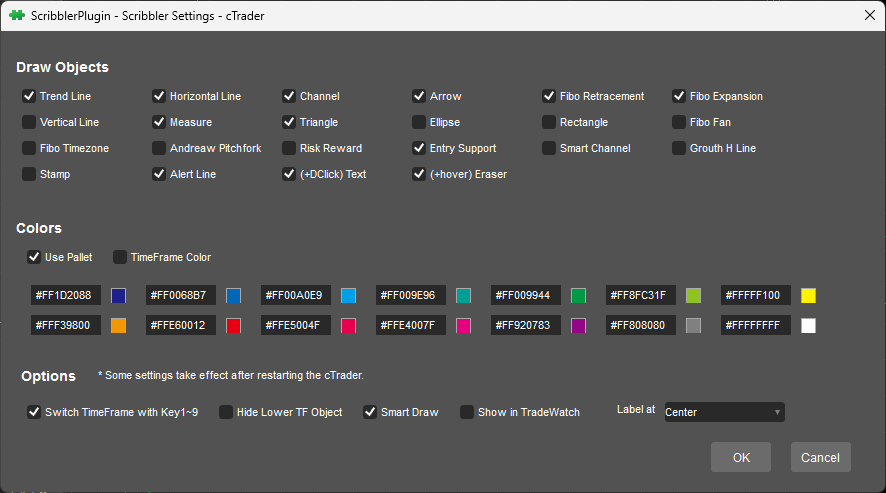
Task: Edit the #FFFFFFFF hex color field
Action: pyautogui.click(x=756, y=325)
